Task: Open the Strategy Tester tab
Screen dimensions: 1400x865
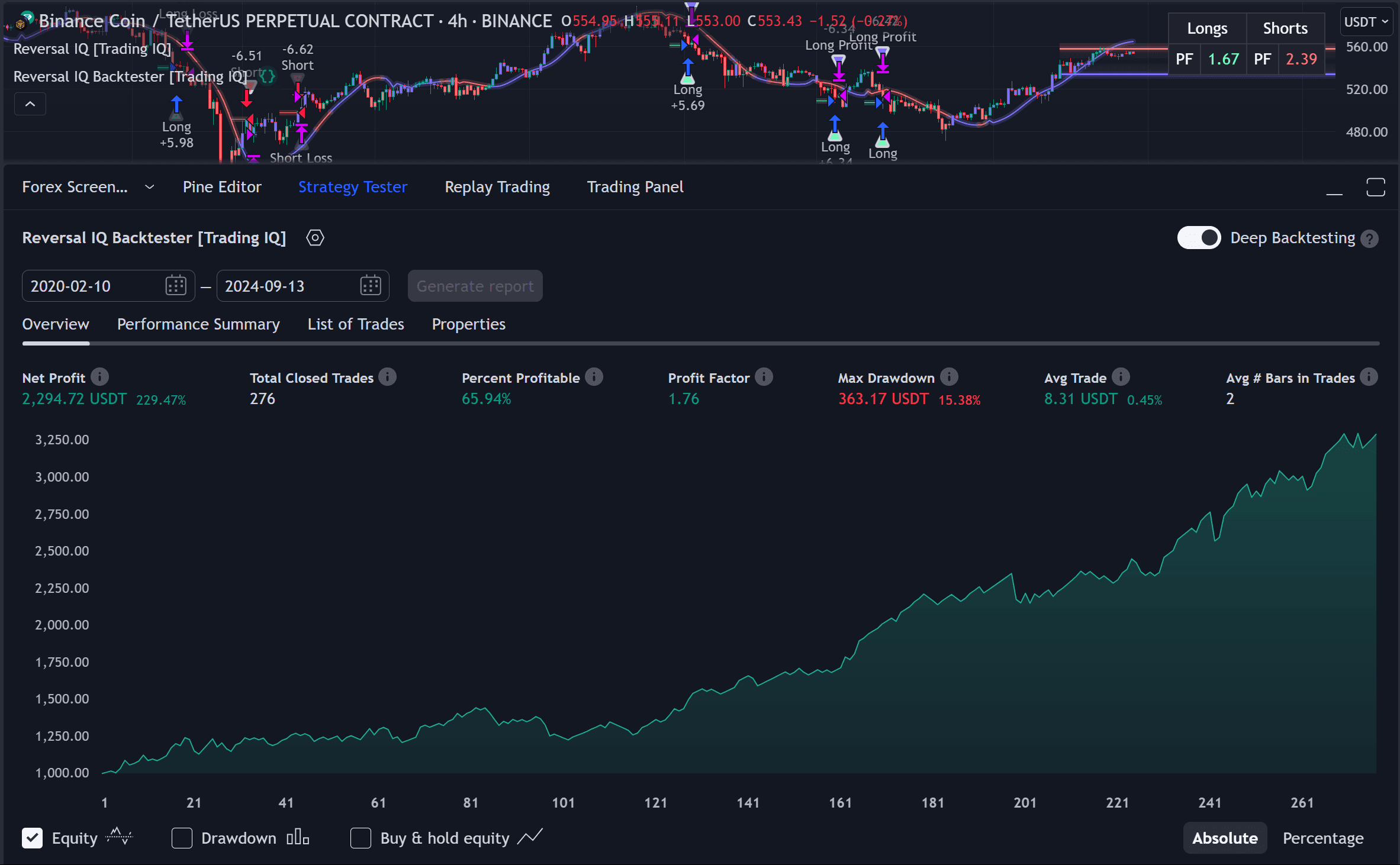Action: click(x=353, y=187)
